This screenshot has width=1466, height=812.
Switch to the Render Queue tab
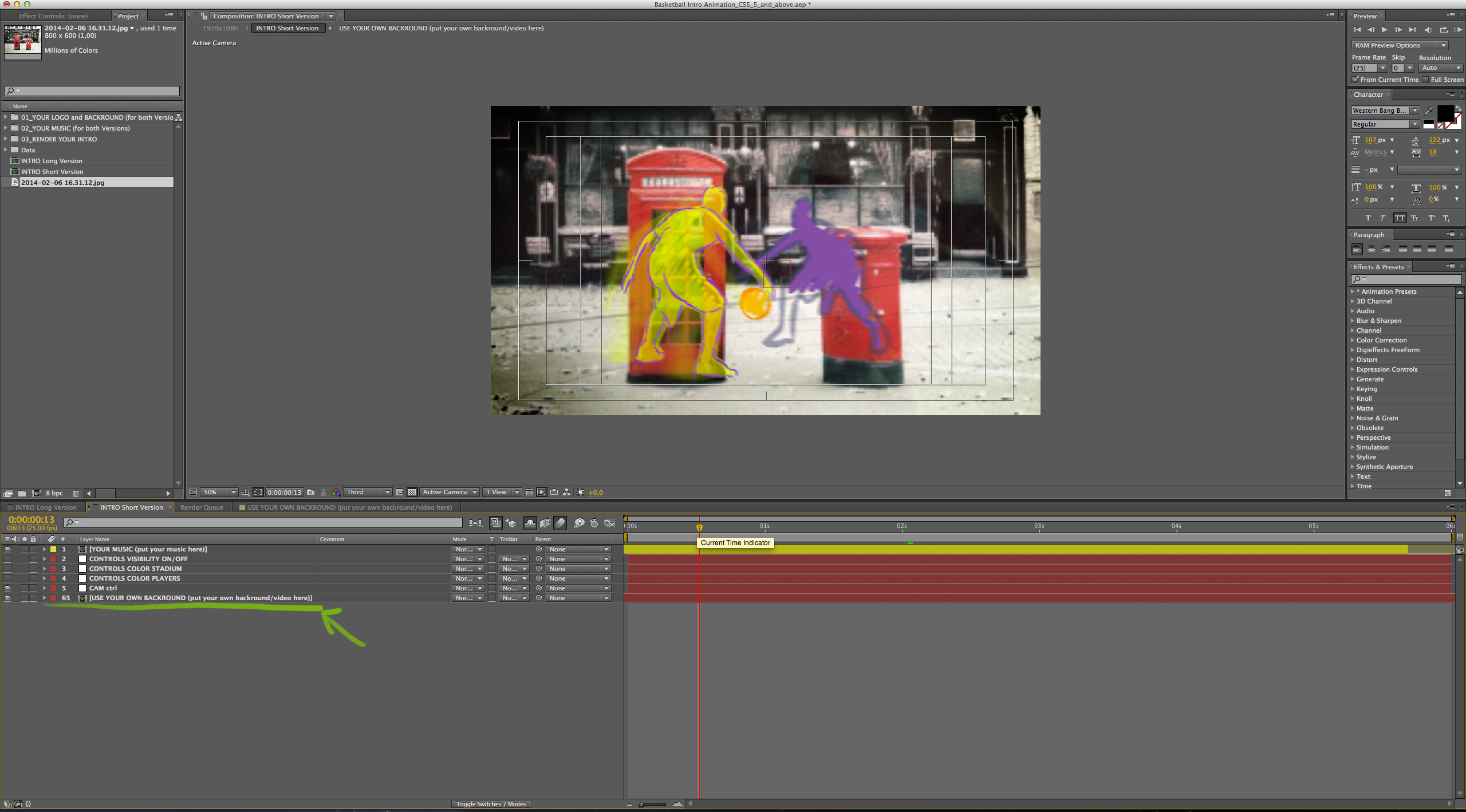click(x=202, y=507)
